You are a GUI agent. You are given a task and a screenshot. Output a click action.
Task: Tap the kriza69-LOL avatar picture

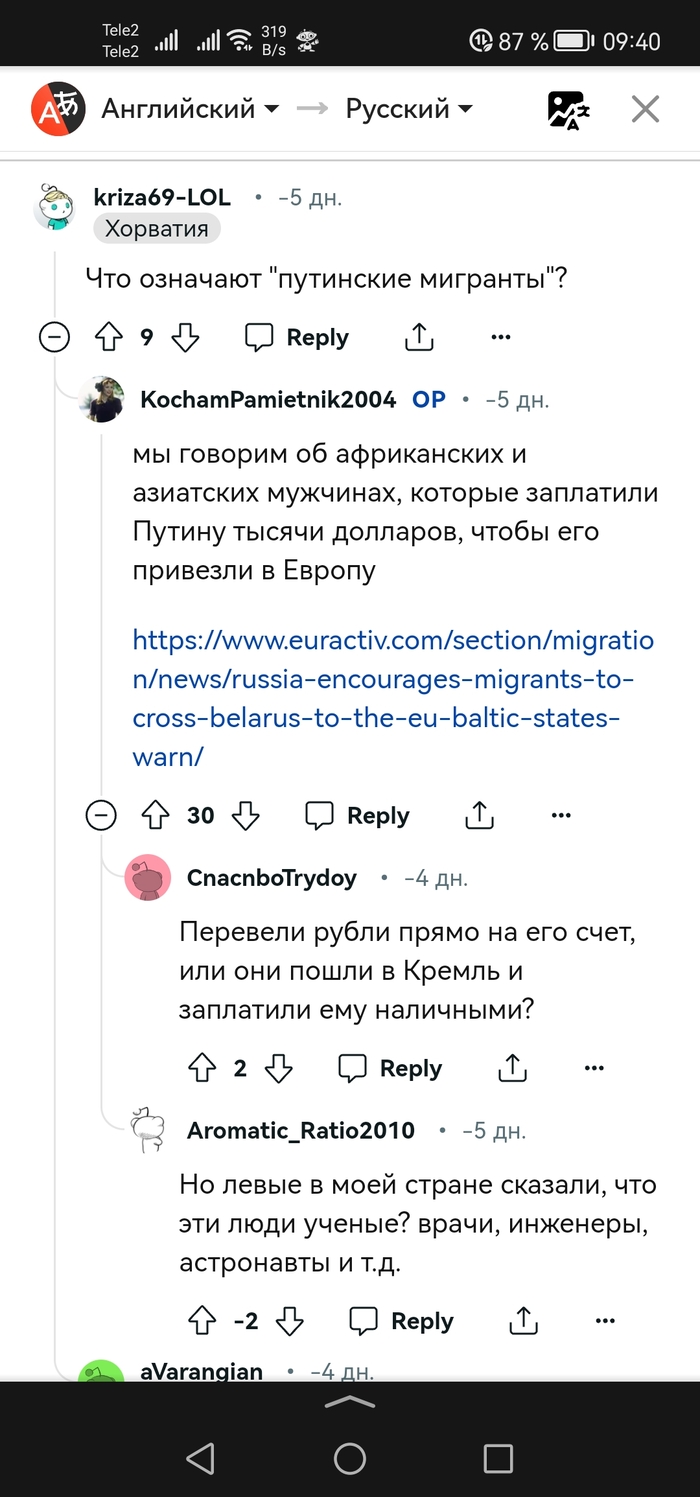[x=55, y=208]
